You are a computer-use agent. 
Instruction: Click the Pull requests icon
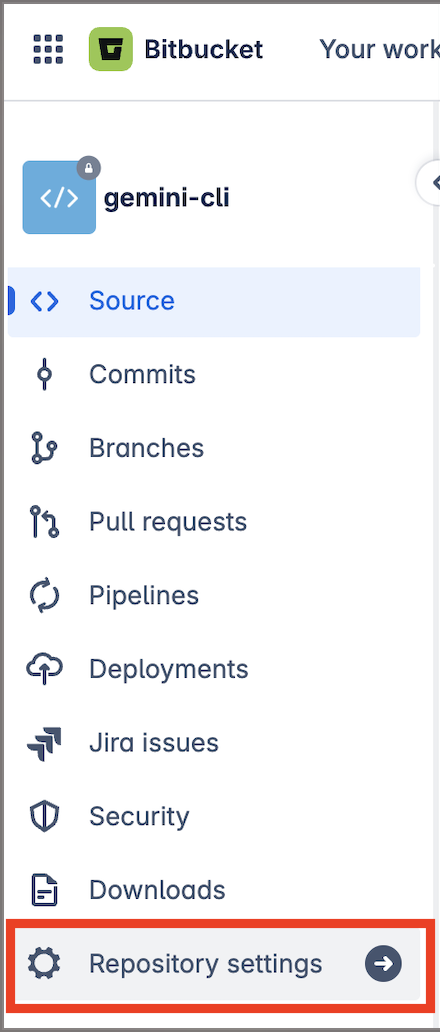point(45,522)
